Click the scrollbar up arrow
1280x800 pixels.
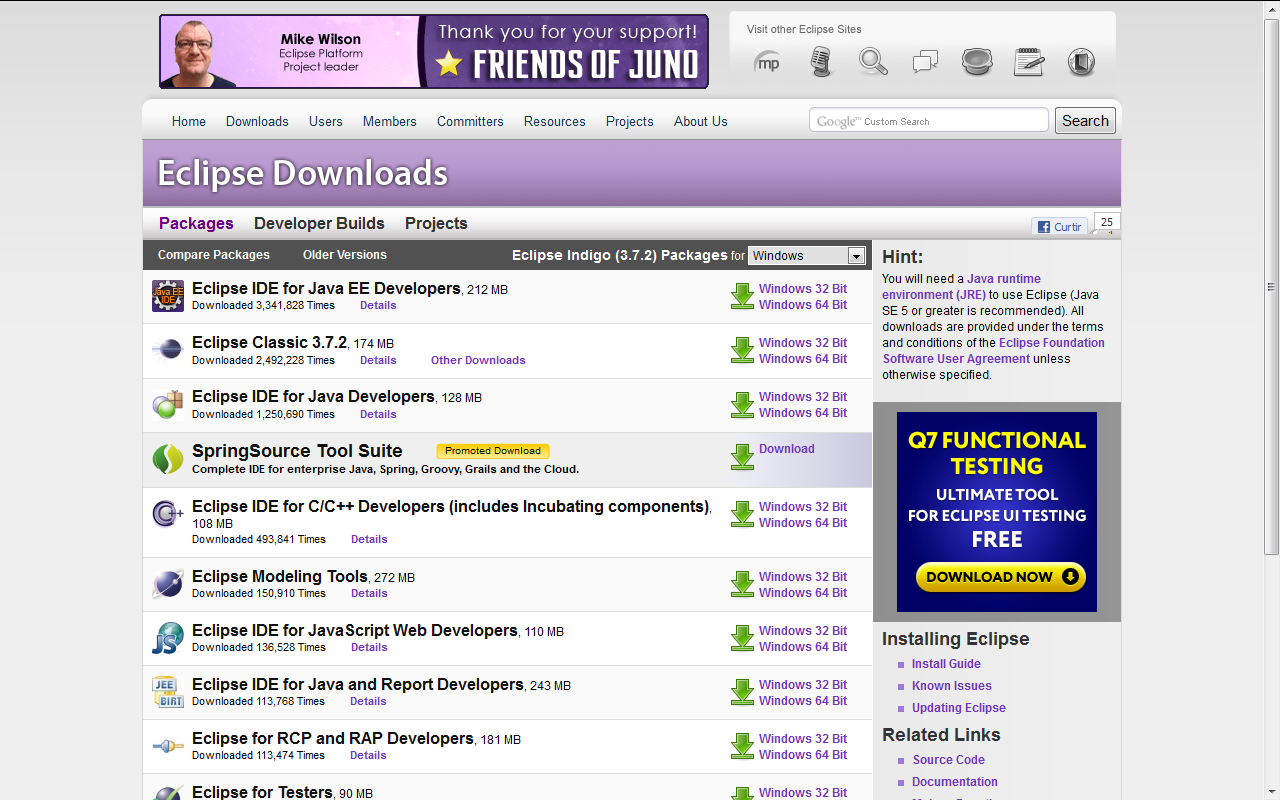pyautogui.click(x=1271, y=8)
